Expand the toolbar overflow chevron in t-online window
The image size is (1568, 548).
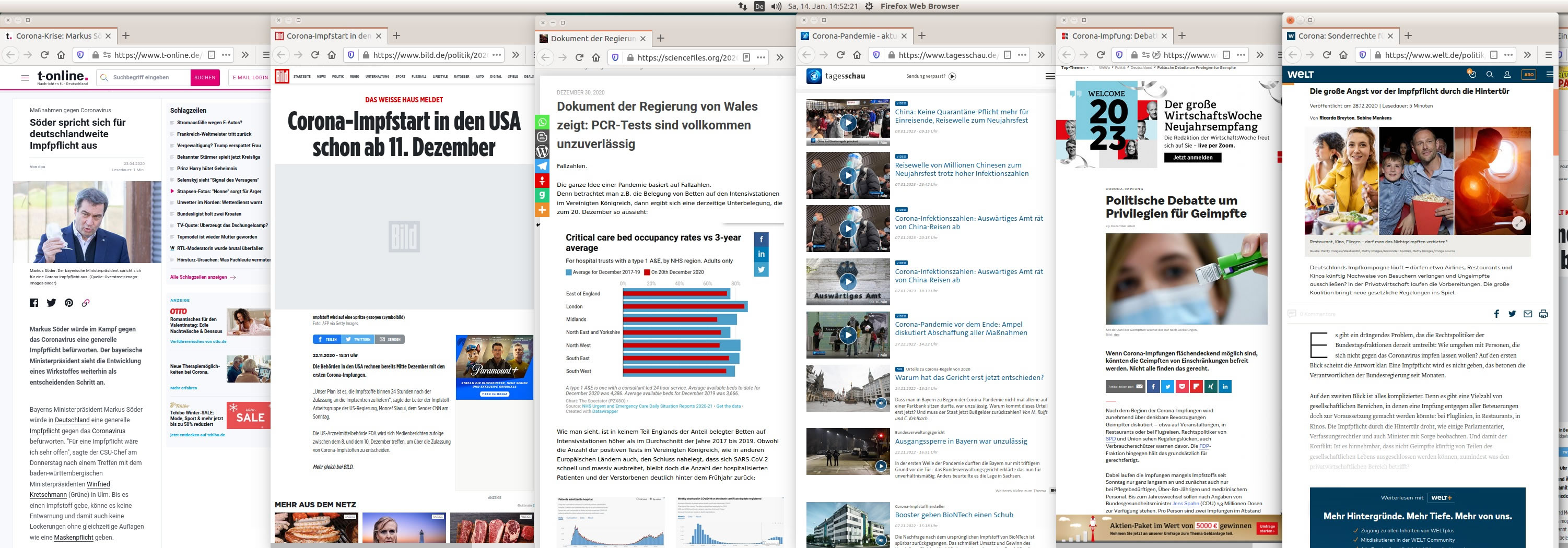pyautogui.click(x=244, y=55)
